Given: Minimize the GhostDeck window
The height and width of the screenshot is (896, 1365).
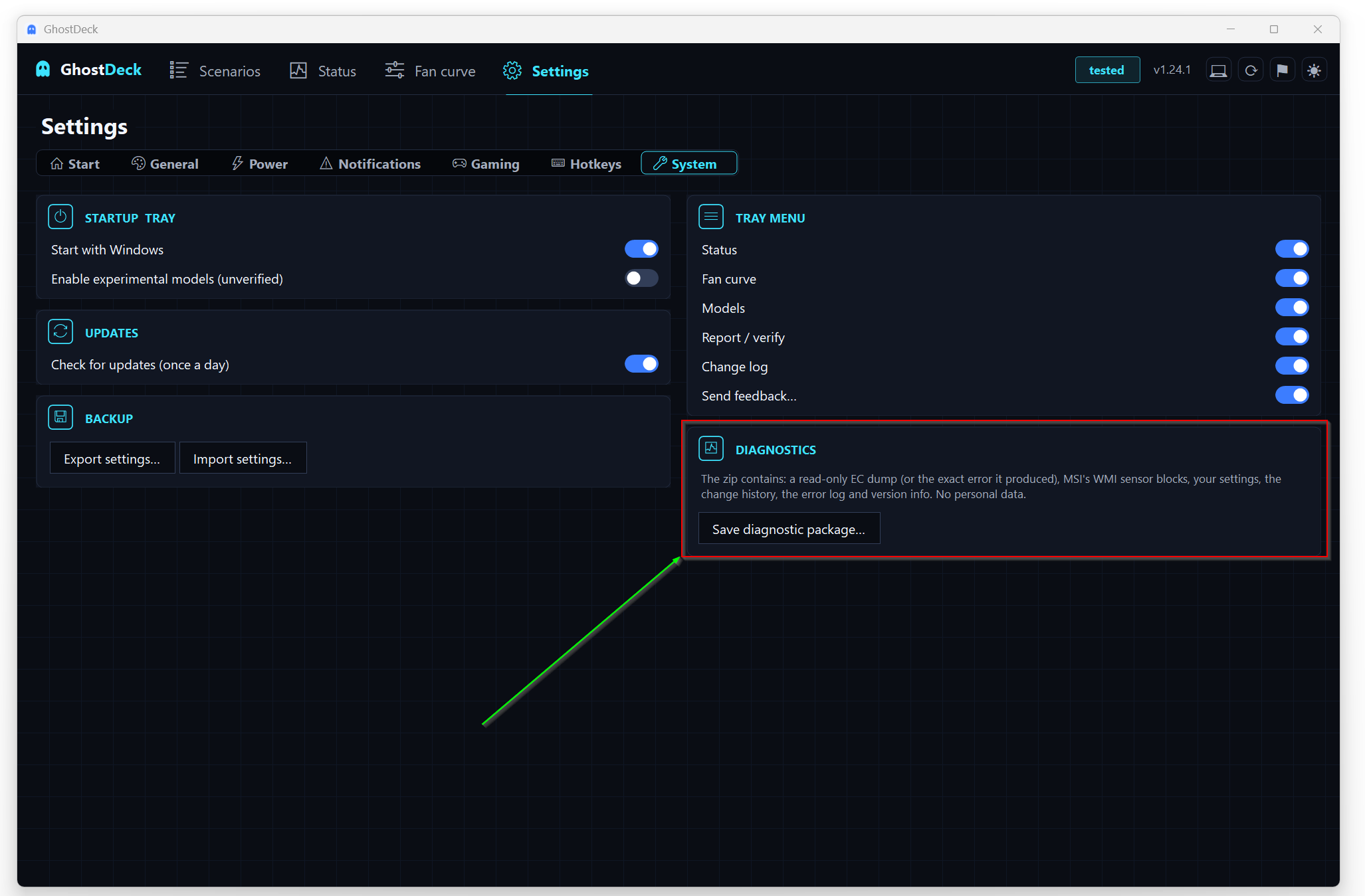Looking at the screenshot, I should (1231, 29).
